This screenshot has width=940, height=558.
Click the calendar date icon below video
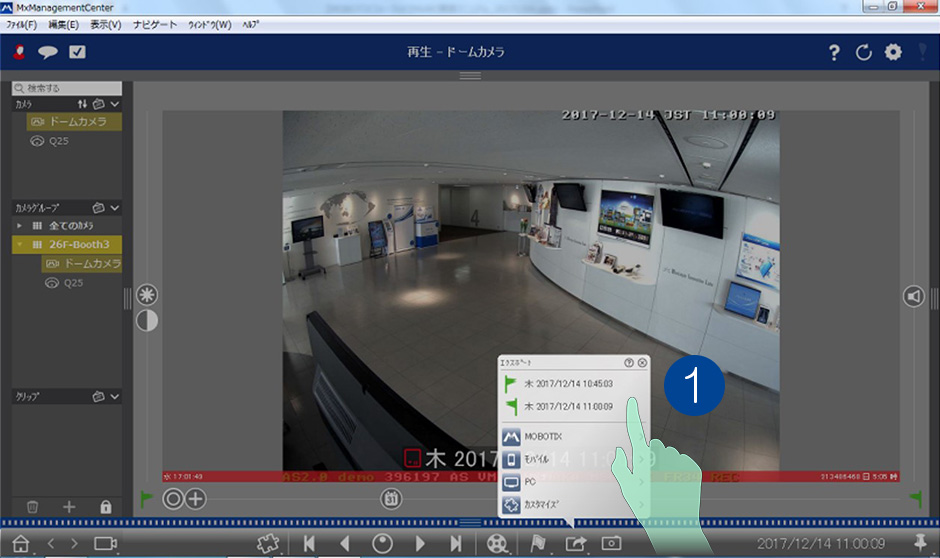pos(391,499)
